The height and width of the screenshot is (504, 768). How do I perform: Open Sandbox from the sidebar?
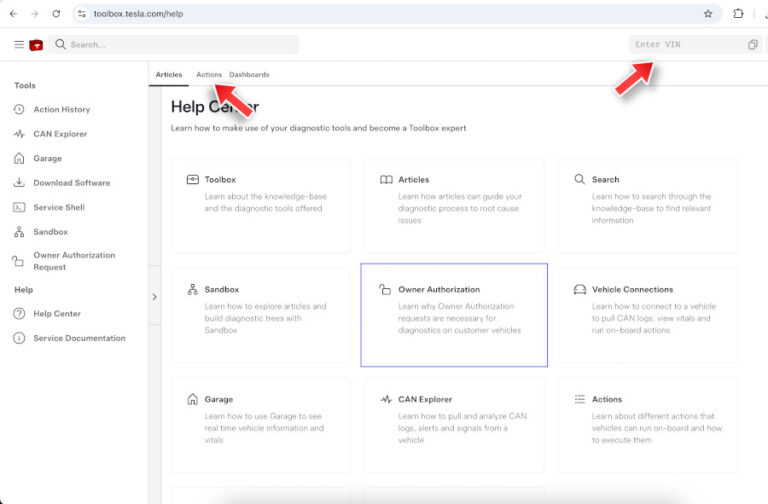(x=50, y=232)
